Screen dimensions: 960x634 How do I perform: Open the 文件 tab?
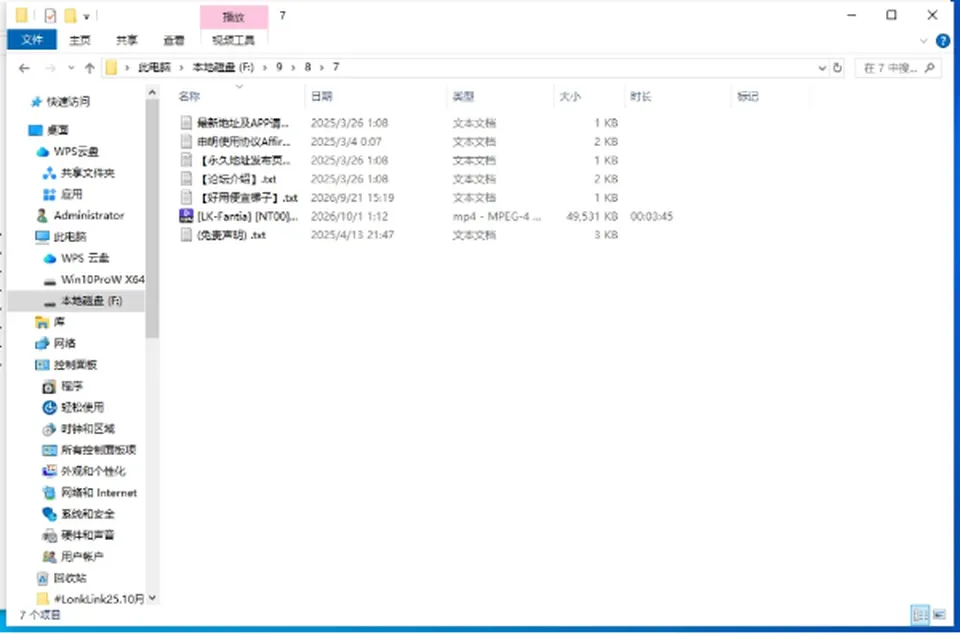click(32, 40)
